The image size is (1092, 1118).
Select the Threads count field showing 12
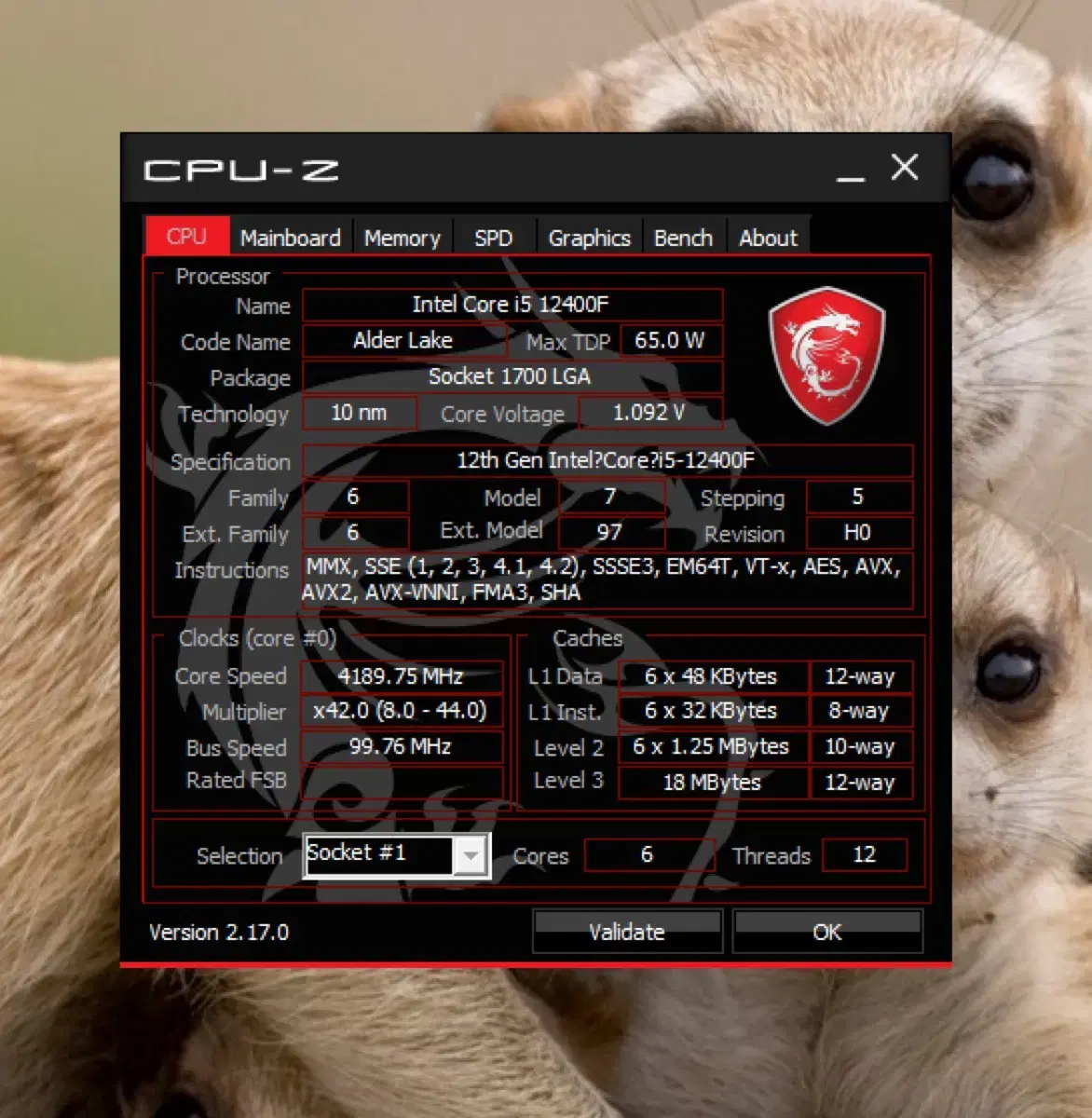point(865,854)
